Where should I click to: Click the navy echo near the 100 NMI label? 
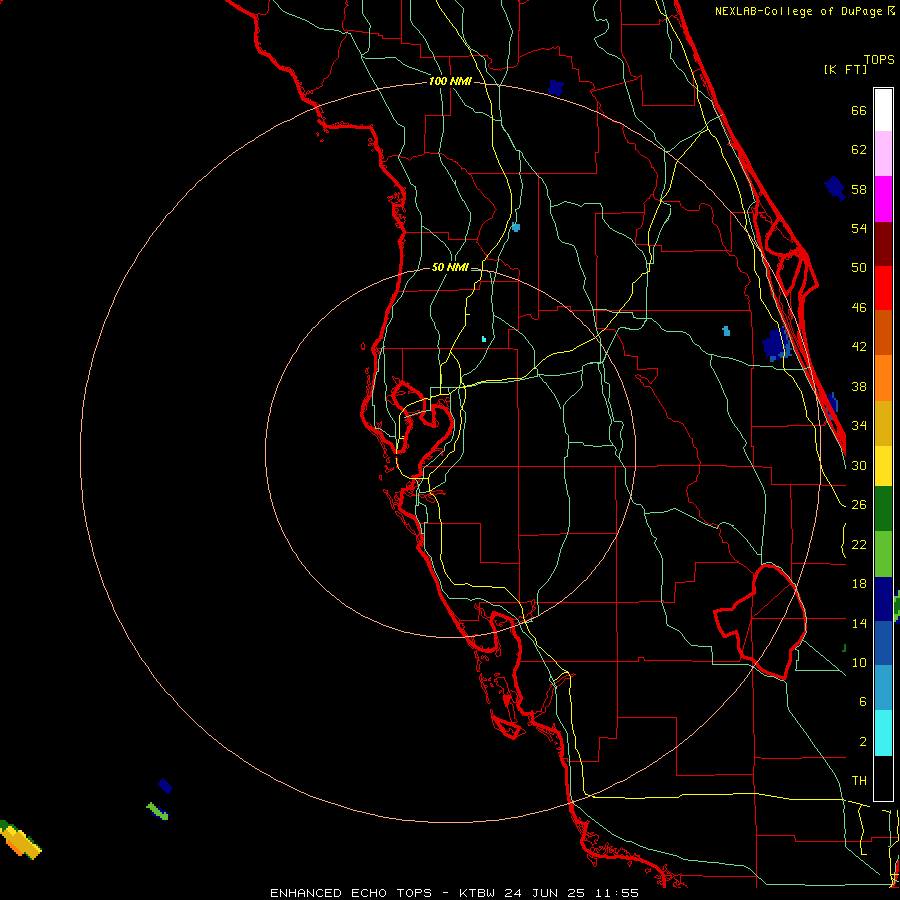click(x=556, y=88)
